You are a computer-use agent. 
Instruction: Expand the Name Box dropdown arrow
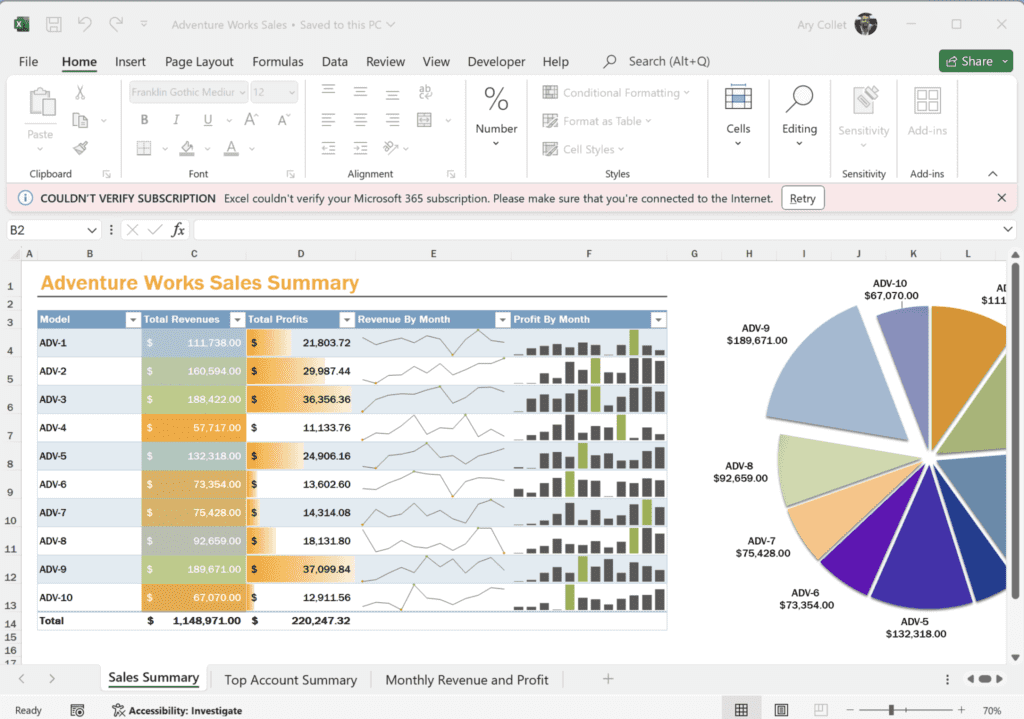click(x=92, y=230)
